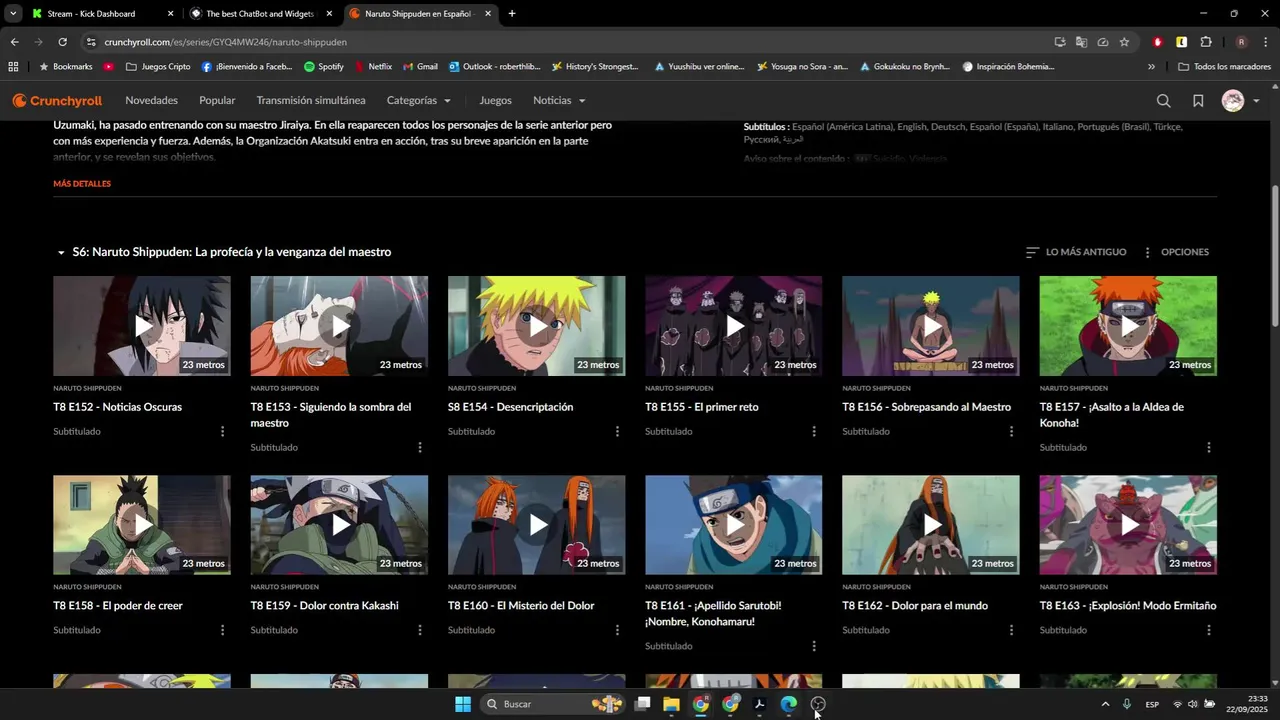The height and width of the screenshot is (720, 1280).
Task: Open the Novedades menu item
Action: 151,101
